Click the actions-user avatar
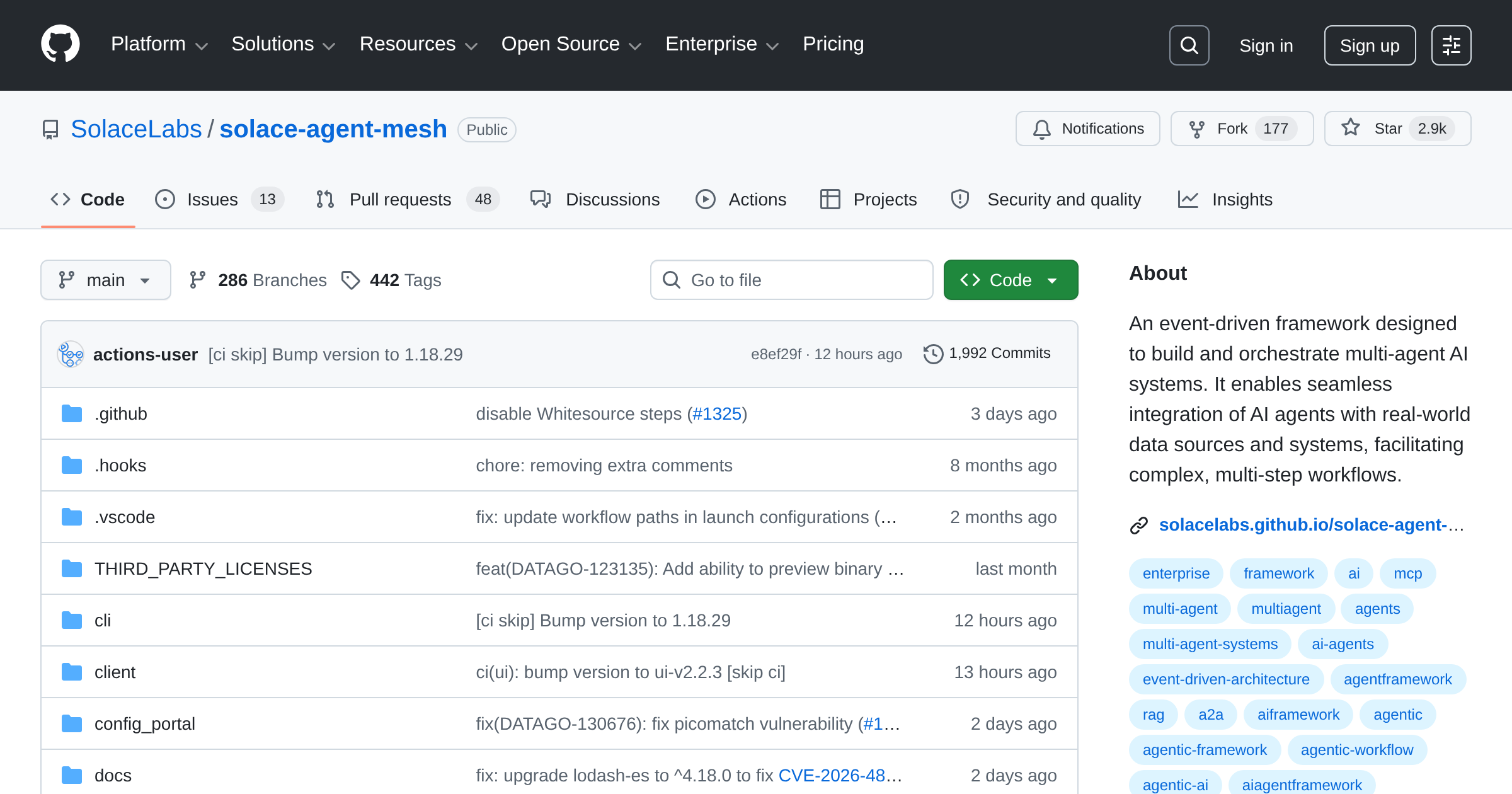 pos(71,354)
